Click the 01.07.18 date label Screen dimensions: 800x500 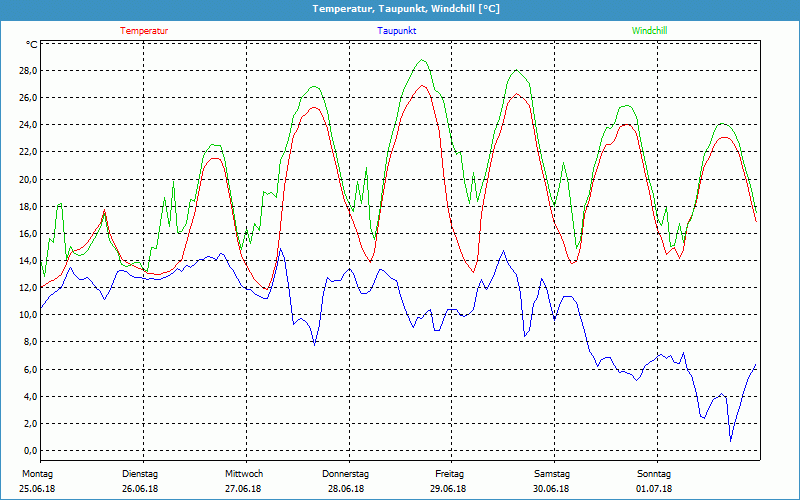[x=654, y=489]
